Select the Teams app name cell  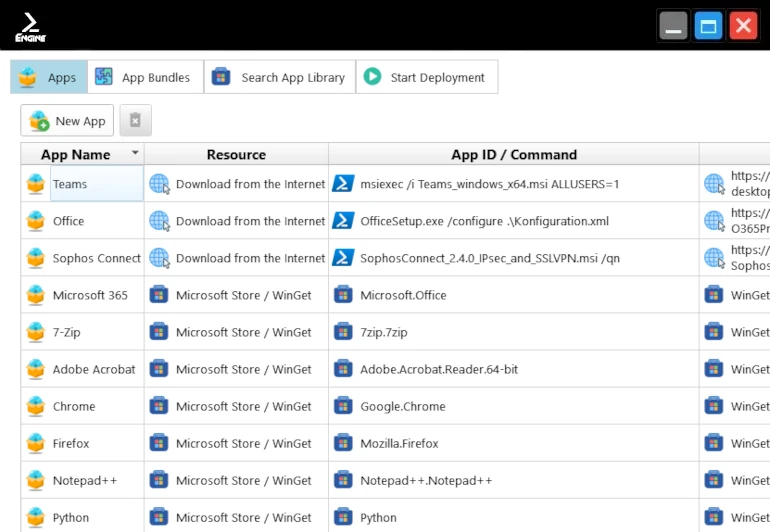click(97, 184)
